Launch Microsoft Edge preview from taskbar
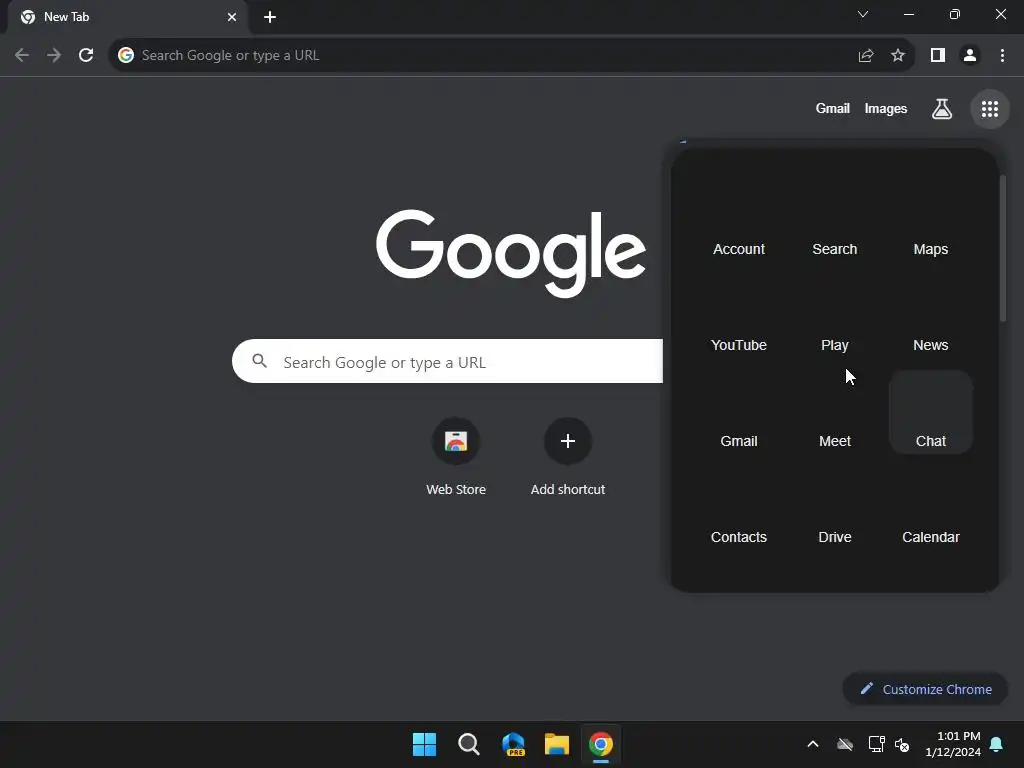This screenshot has height=768, width=1024. [513, 744]
